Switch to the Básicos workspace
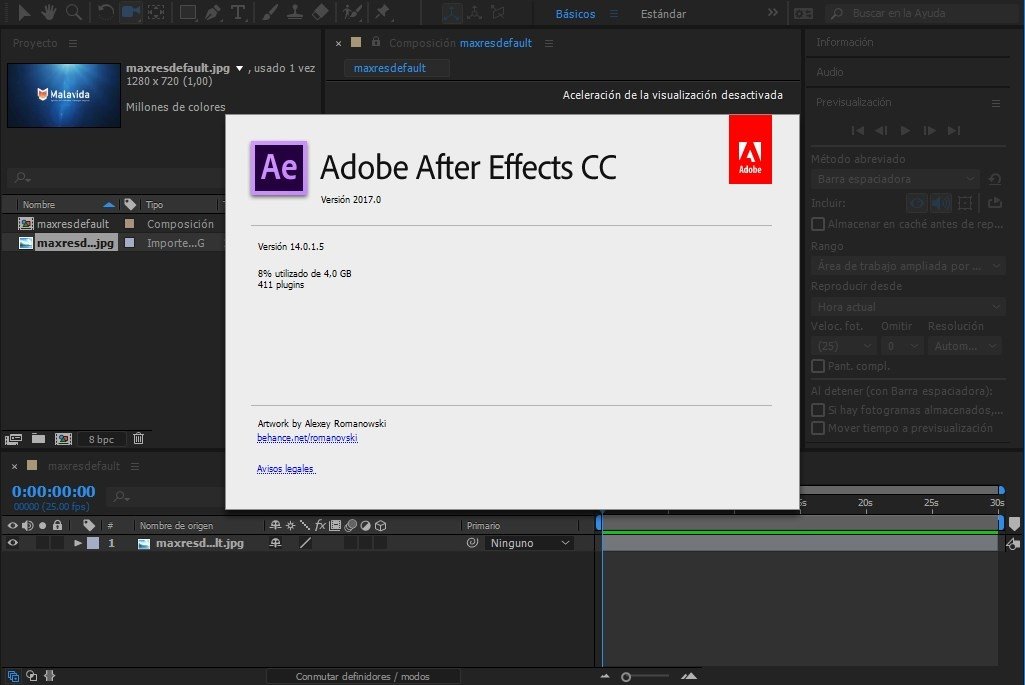1025x685 pixels. pyautogui.click(x=575, y=14)
